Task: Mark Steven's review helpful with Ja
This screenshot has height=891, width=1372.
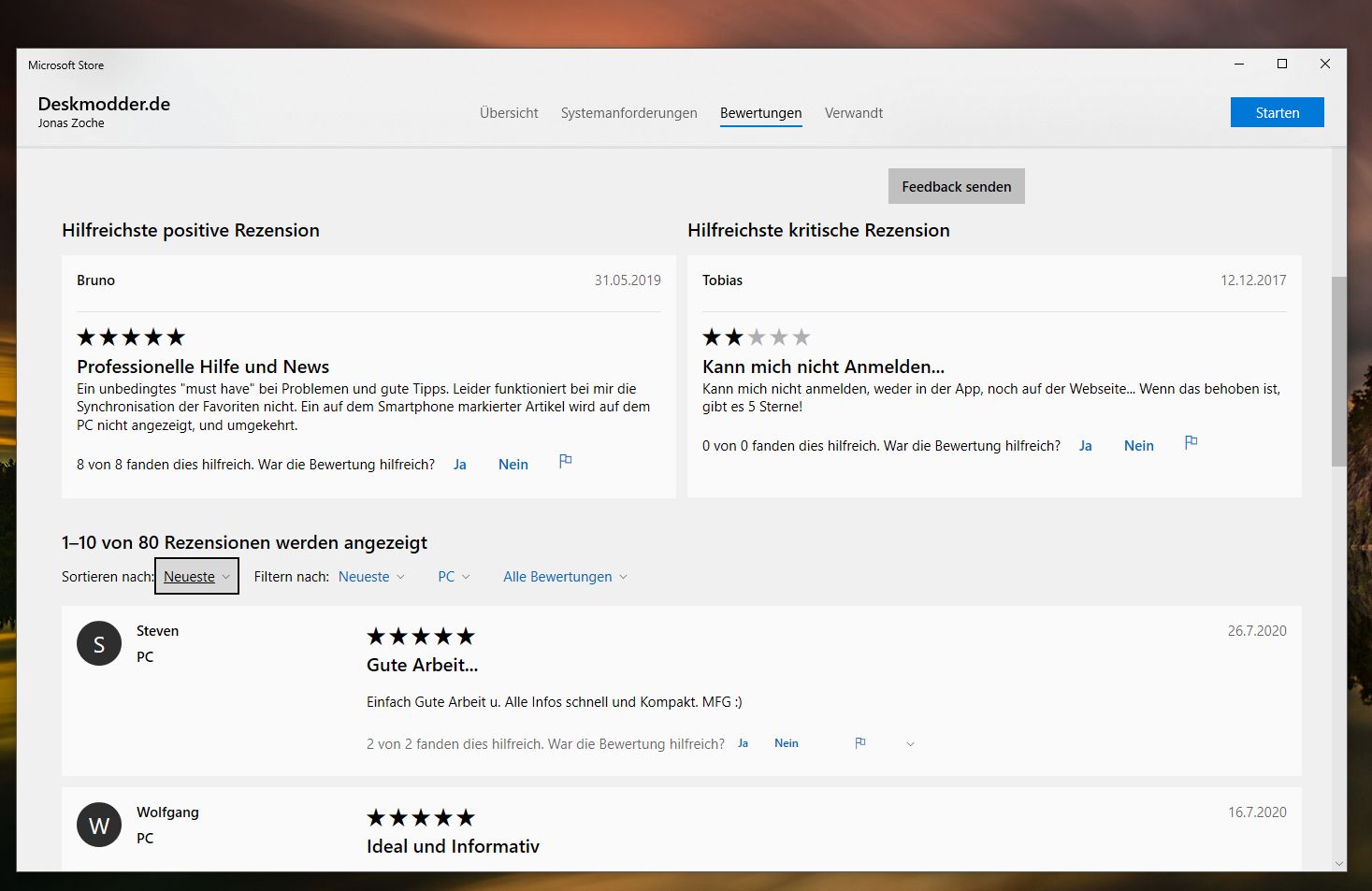Action: 743,743
